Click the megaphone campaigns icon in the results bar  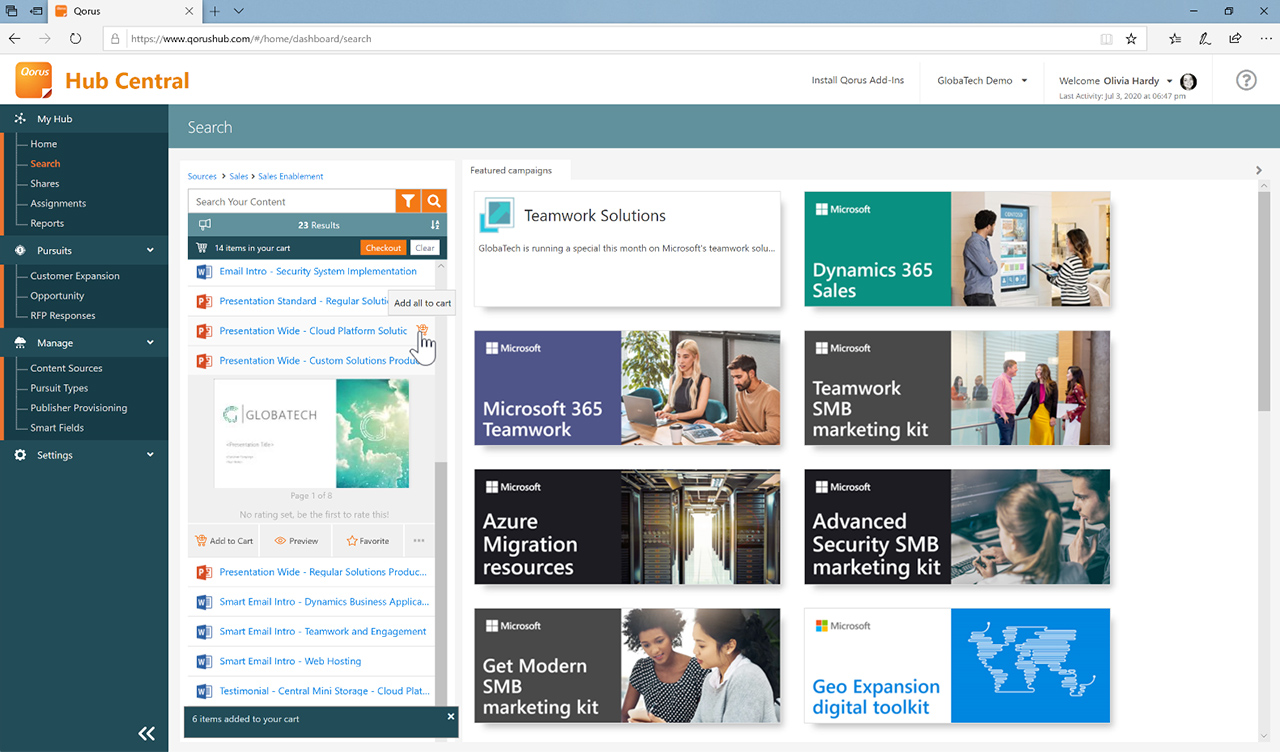205,225
